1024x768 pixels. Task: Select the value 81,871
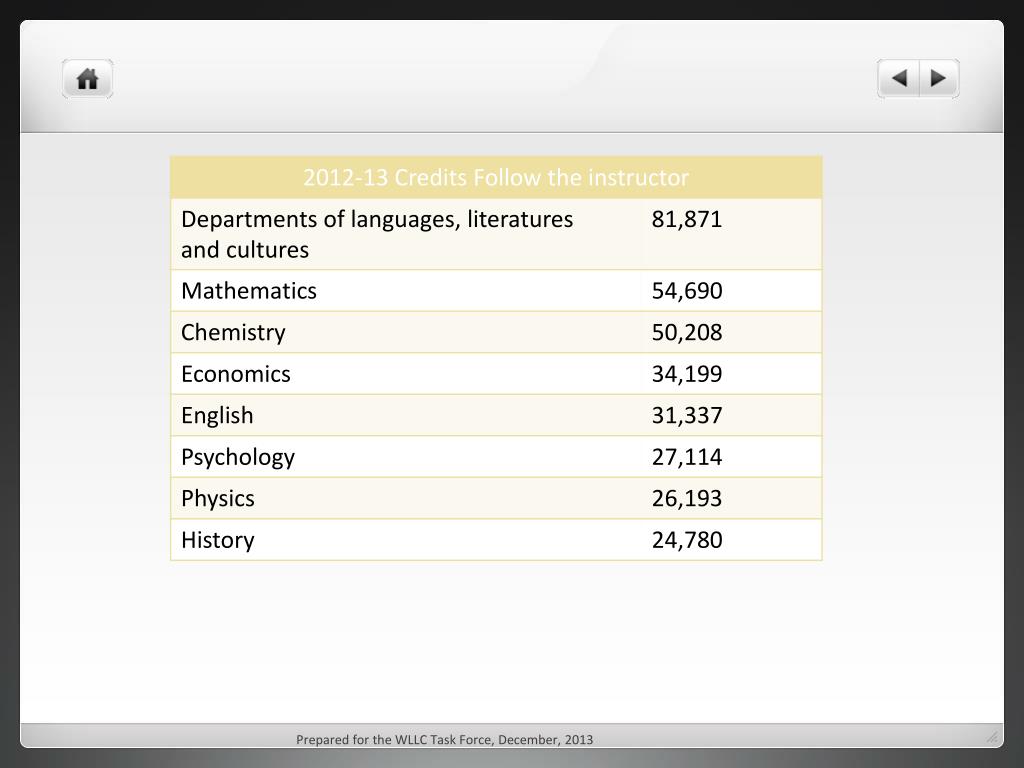(x=687, y=219)
